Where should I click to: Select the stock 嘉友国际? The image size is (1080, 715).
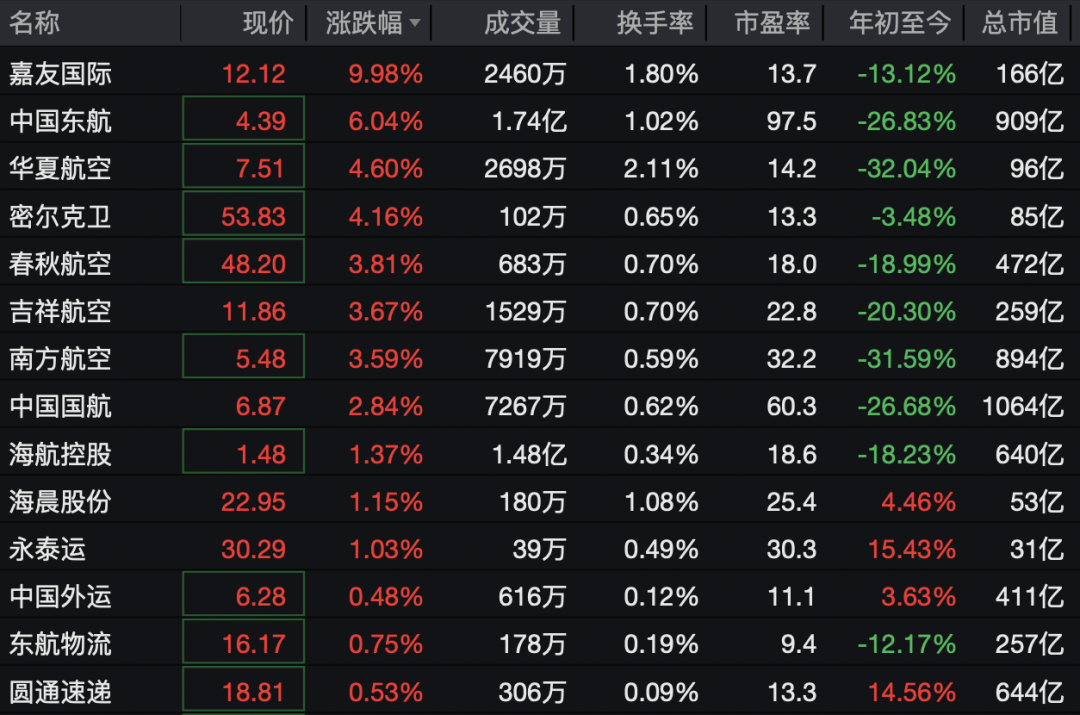click(x=61, y=74)
